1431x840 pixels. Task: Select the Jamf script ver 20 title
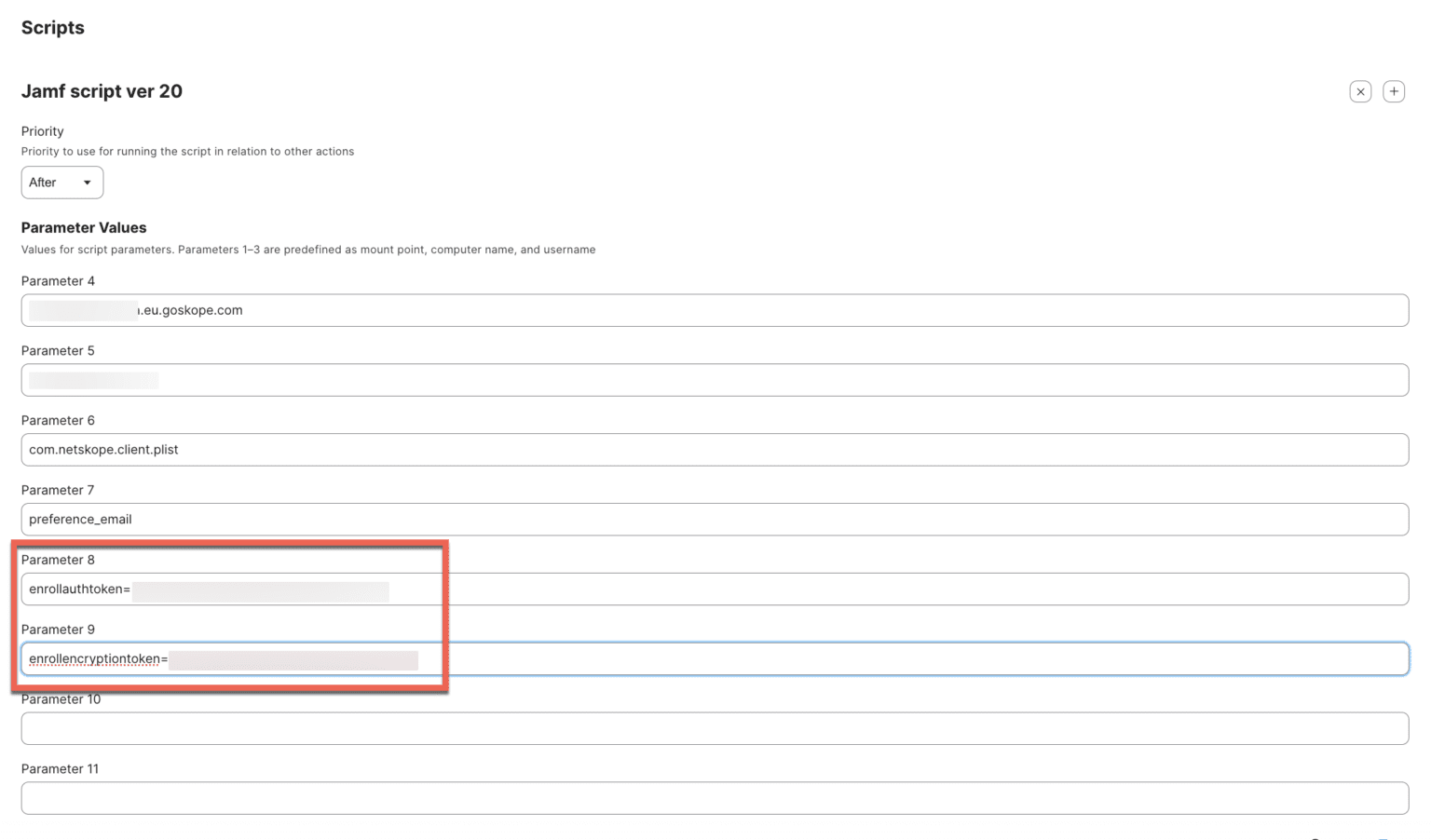(102, 90)
